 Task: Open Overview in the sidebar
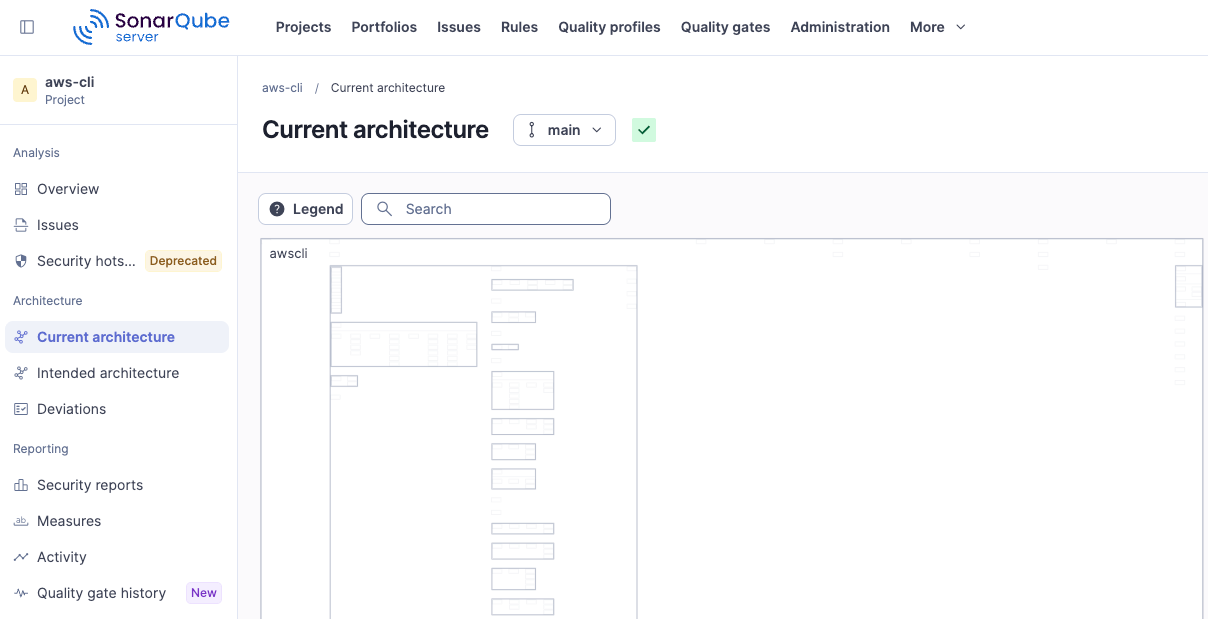click(x=117, y=189)
